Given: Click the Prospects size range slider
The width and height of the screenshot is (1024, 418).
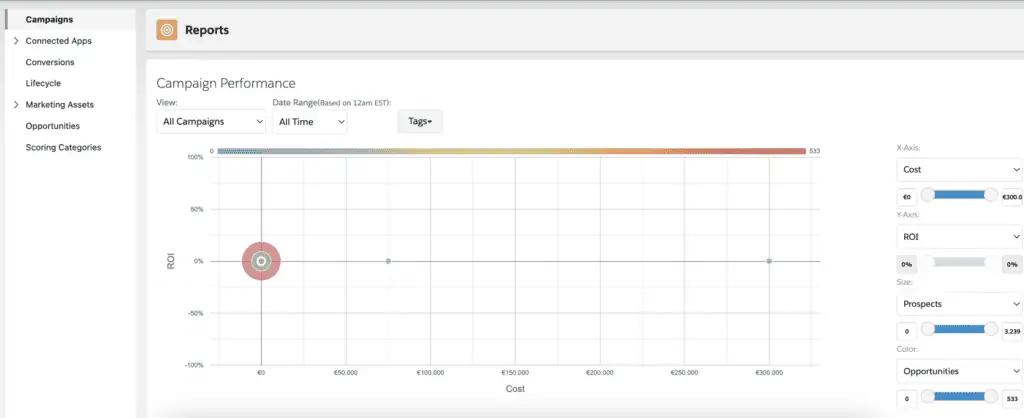Looking at the screenshot, I should pos(959,329).
